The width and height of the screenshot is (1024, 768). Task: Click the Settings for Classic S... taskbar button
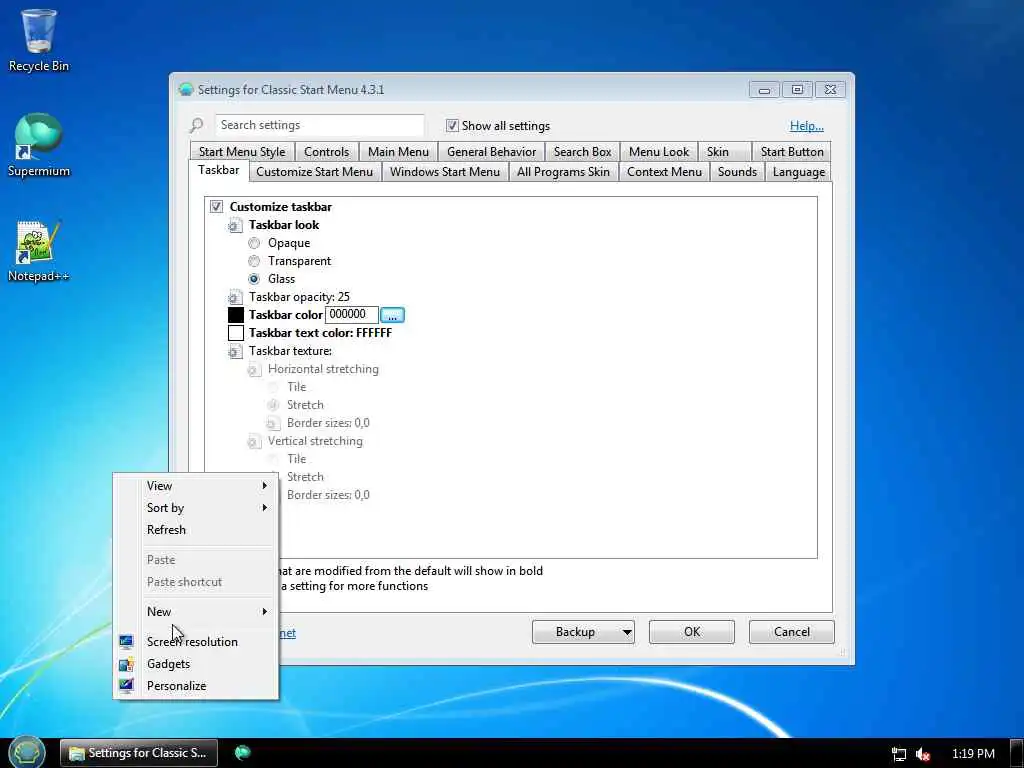point(139,753)
